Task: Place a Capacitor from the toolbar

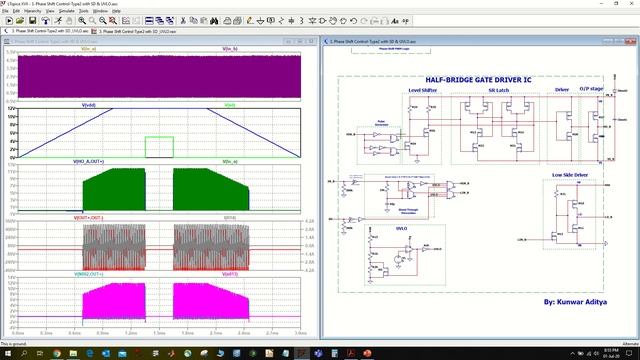Action: (291, 21)
